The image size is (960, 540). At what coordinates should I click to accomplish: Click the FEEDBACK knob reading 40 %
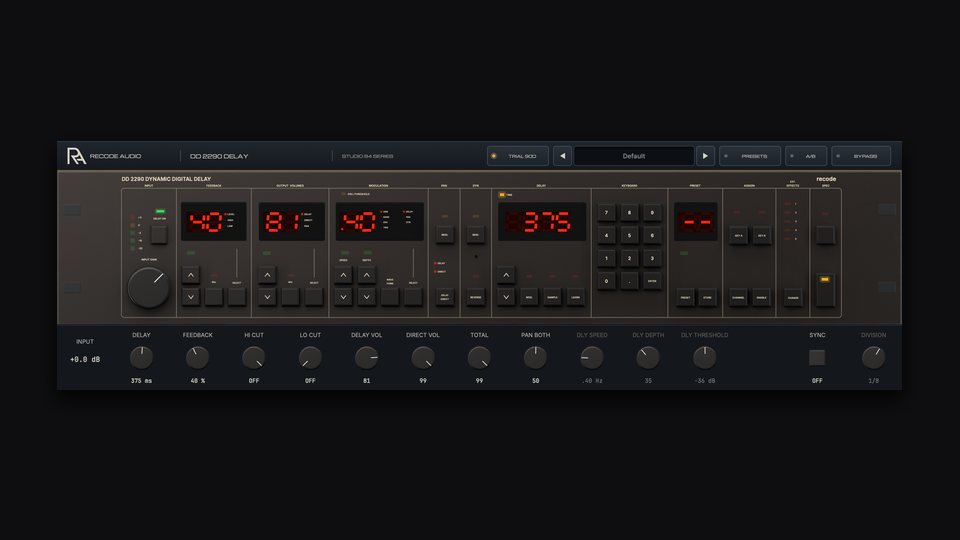click(x=197, y=358)
